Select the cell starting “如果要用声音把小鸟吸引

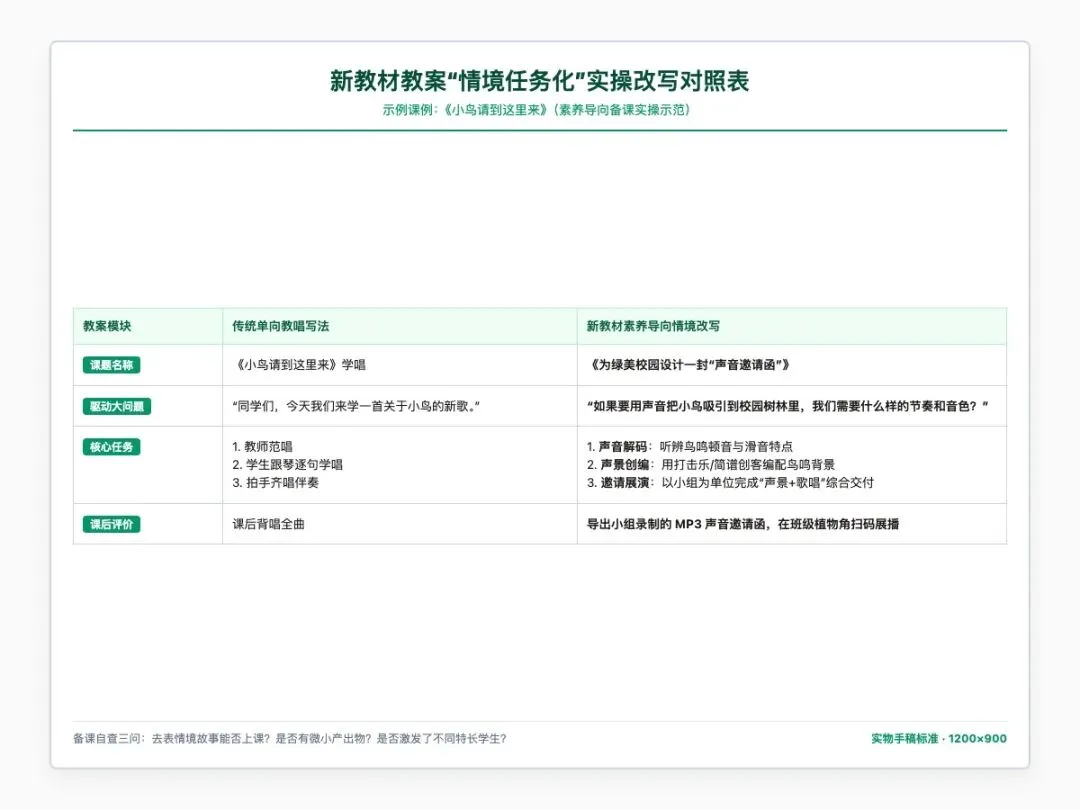[x=792, y=406]
